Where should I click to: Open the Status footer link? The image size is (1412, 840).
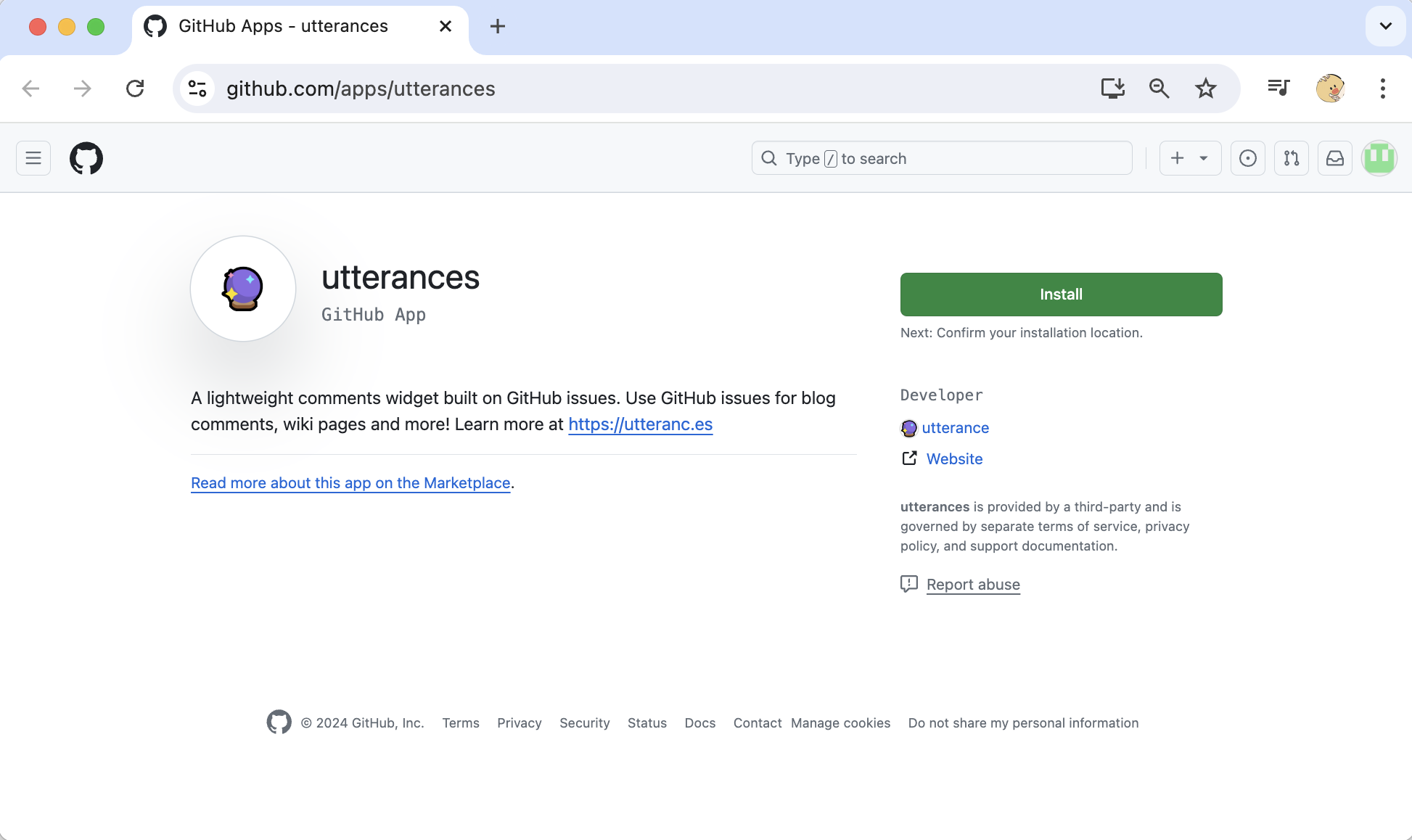click(x=647, y=723)
